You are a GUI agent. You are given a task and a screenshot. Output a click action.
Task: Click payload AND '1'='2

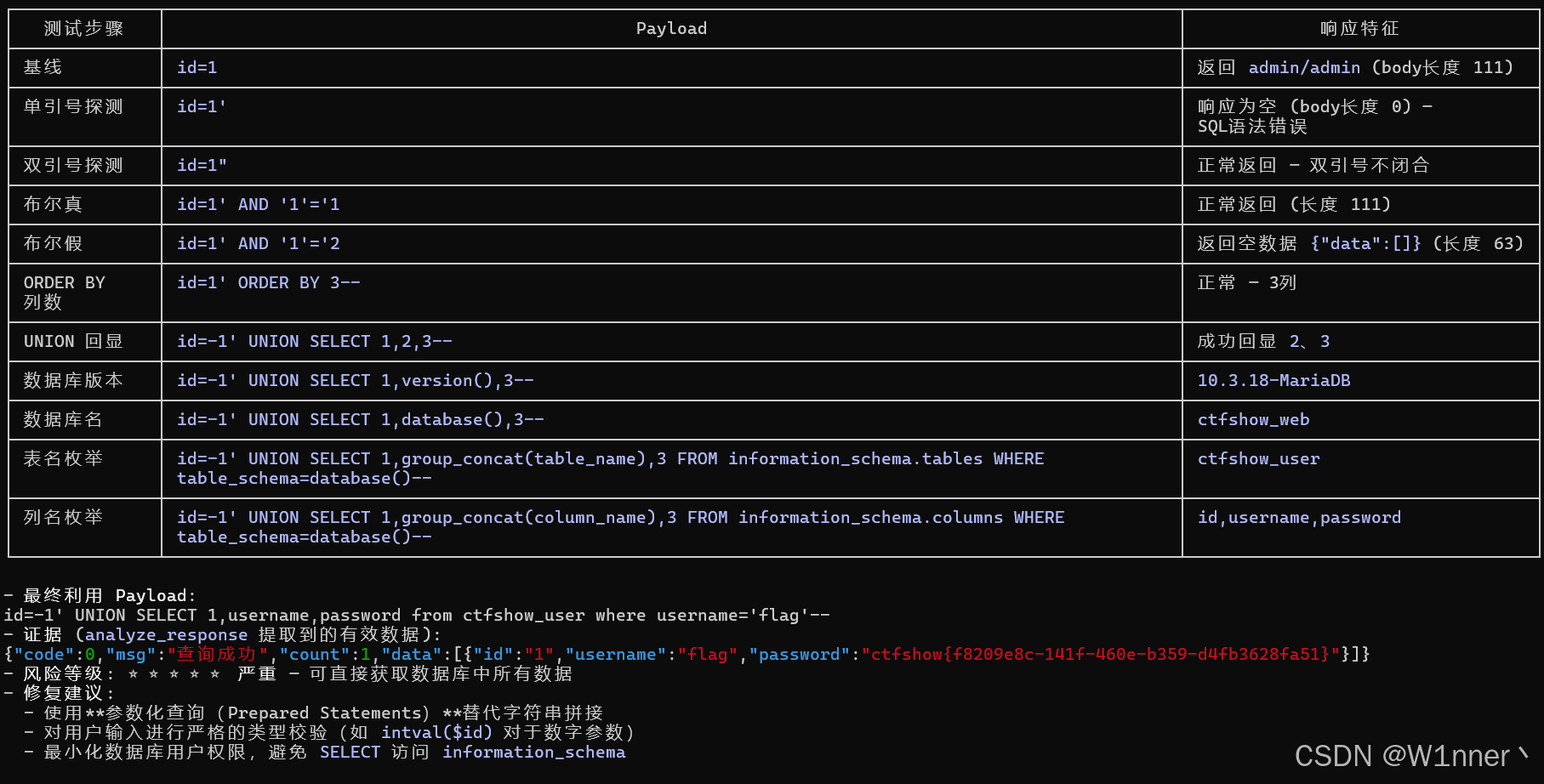point(259,244)
